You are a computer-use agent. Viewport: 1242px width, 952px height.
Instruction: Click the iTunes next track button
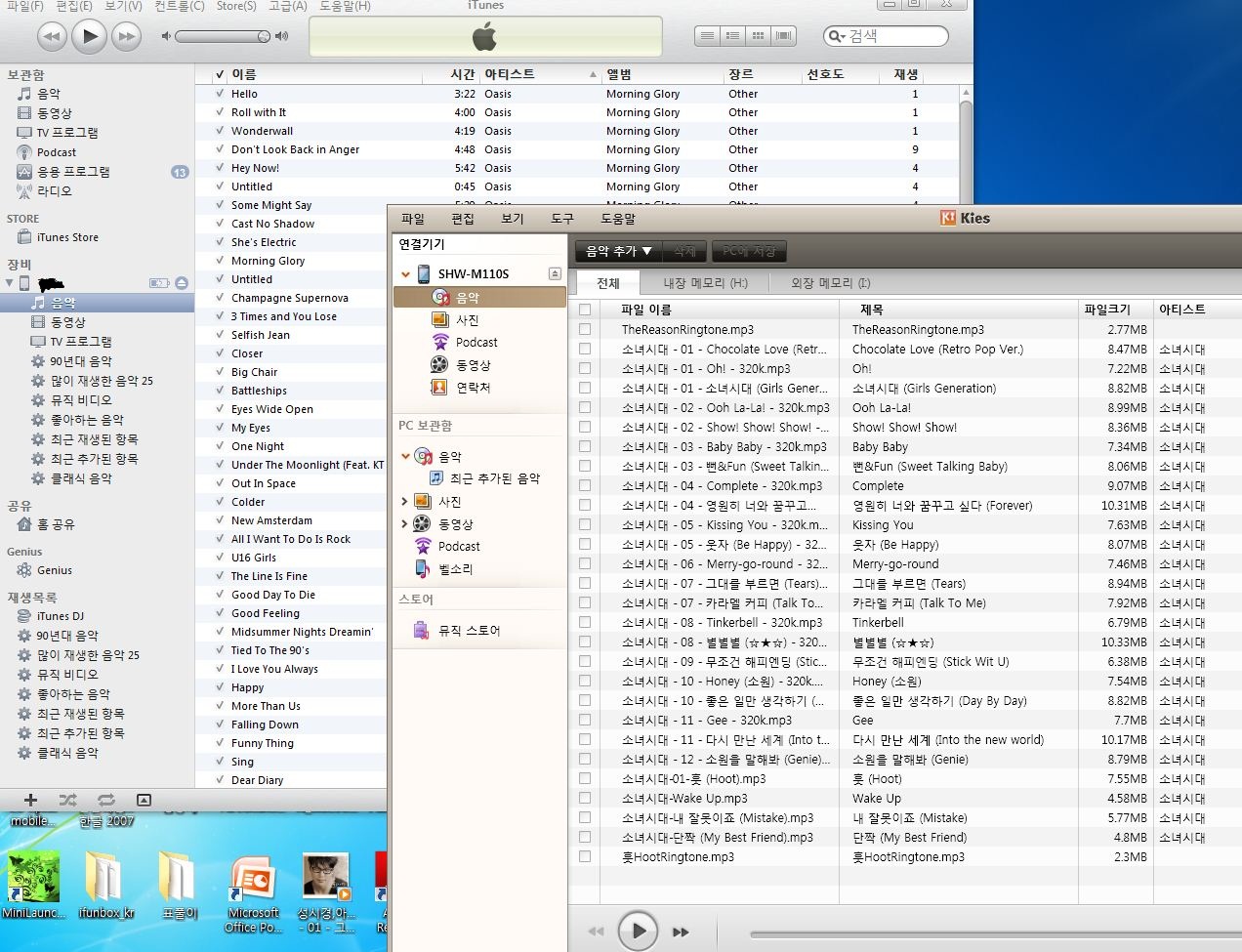(126, 37)
